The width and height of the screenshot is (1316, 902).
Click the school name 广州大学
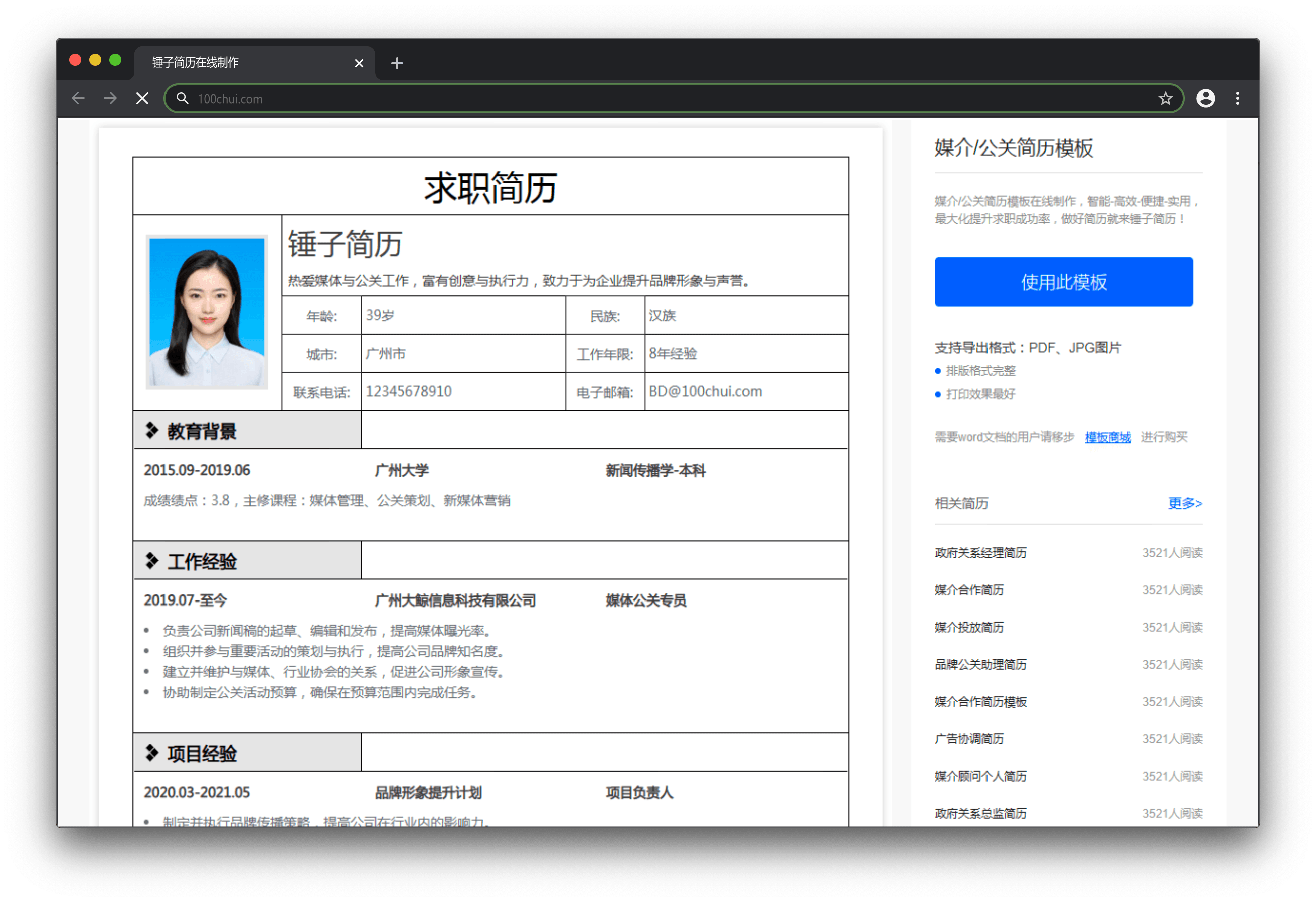pyautogui.click(x=402, y=470)
